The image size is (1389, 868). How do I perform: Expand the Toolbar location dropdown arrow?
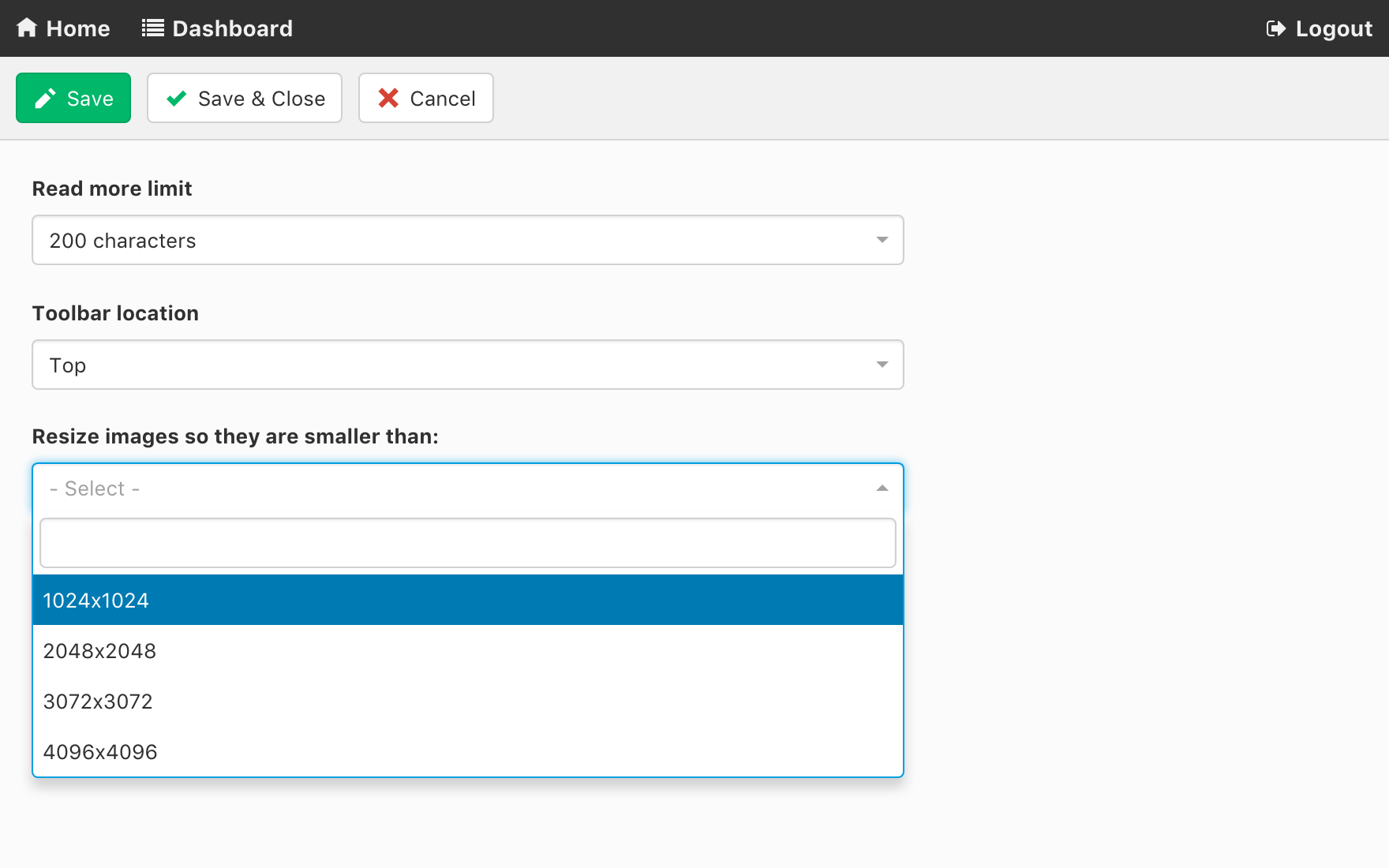882,365
